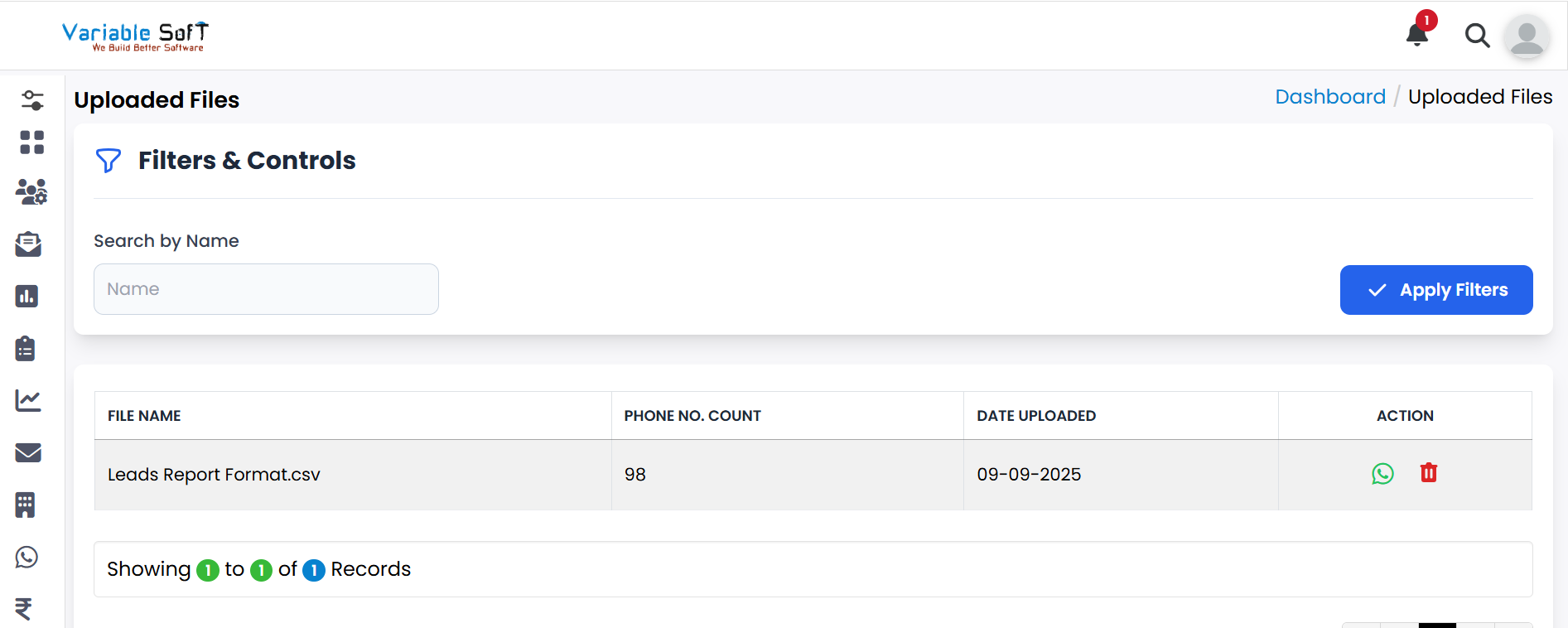
Task: Click the Variable Soft logo
Action: point(135,36)
